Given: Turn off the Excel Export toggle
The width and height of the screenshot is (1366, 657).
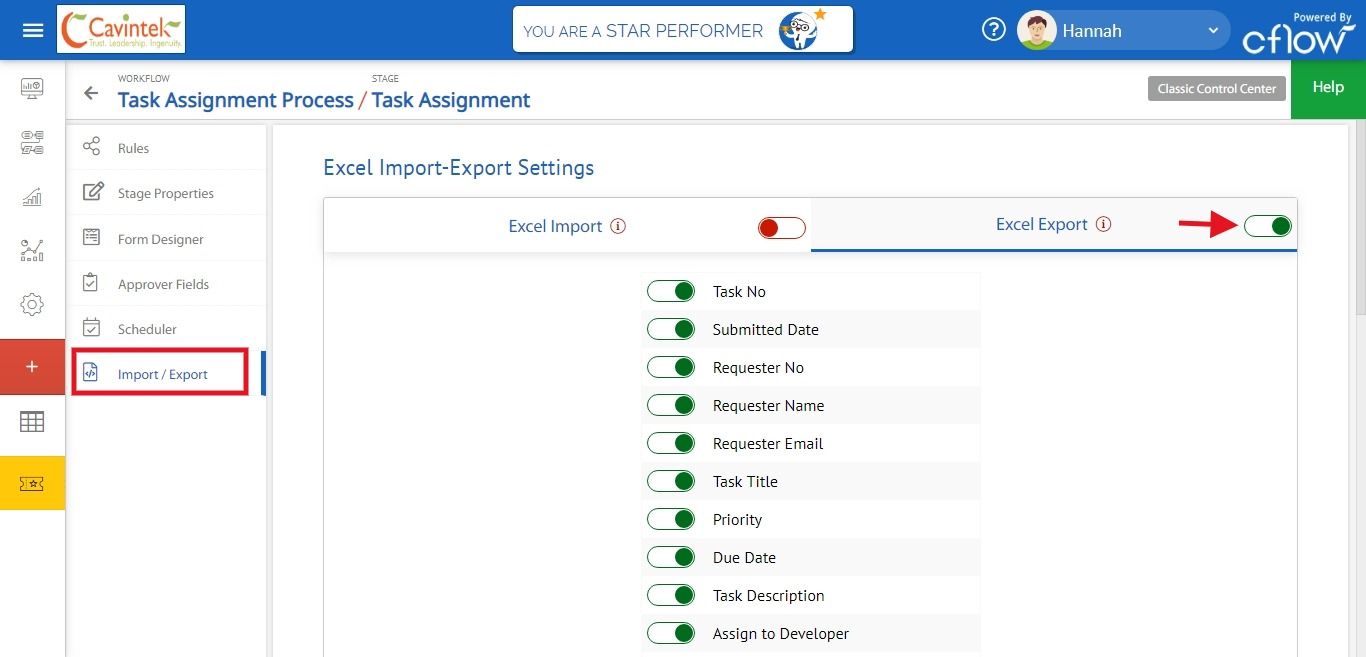Looking at the screenshot, I should (x=1268, y=226).
